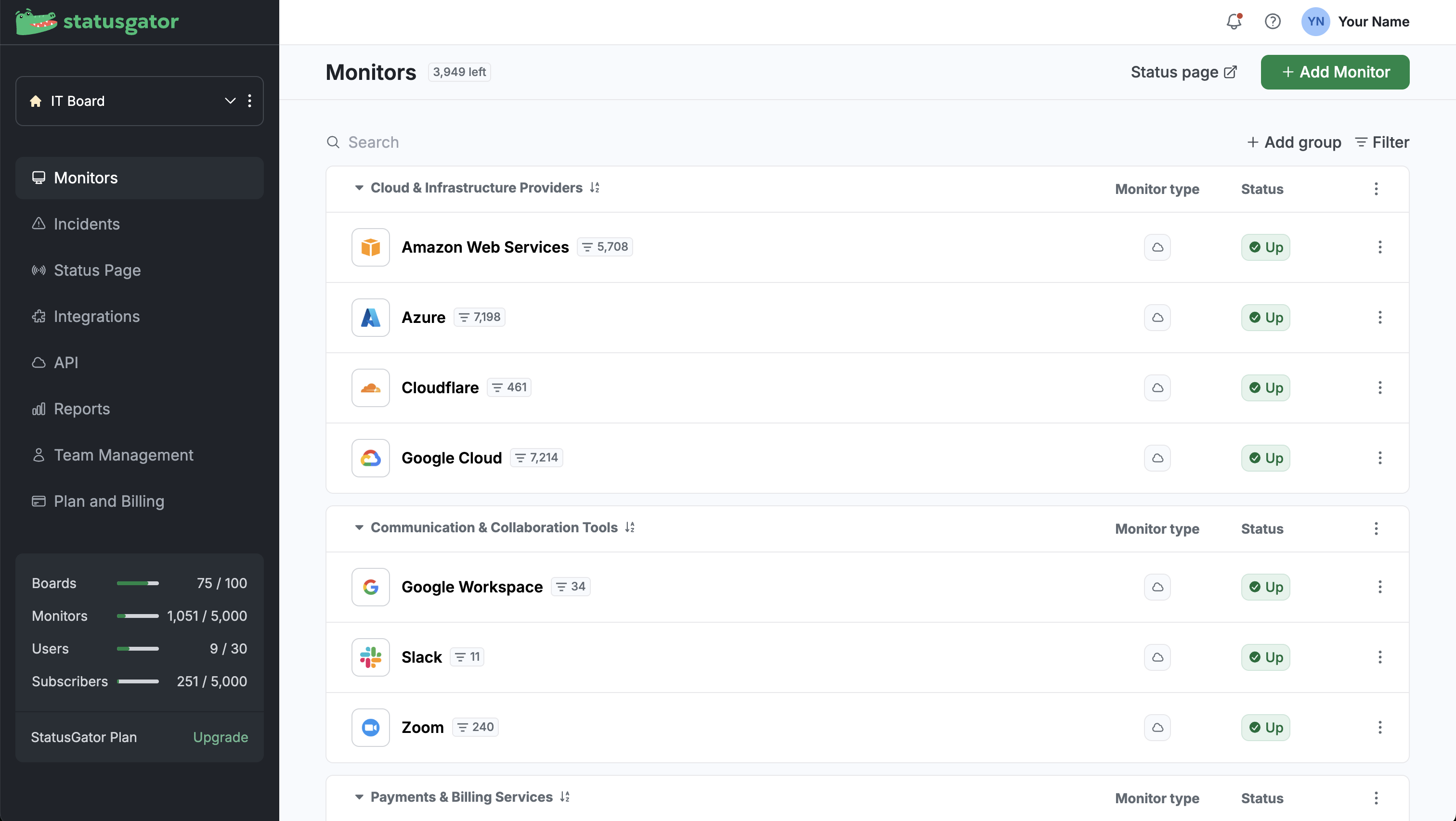Collapse Payments & Billing Services group
The width and height of the screenshot is (1456, 821).
[x=359, y=797]
